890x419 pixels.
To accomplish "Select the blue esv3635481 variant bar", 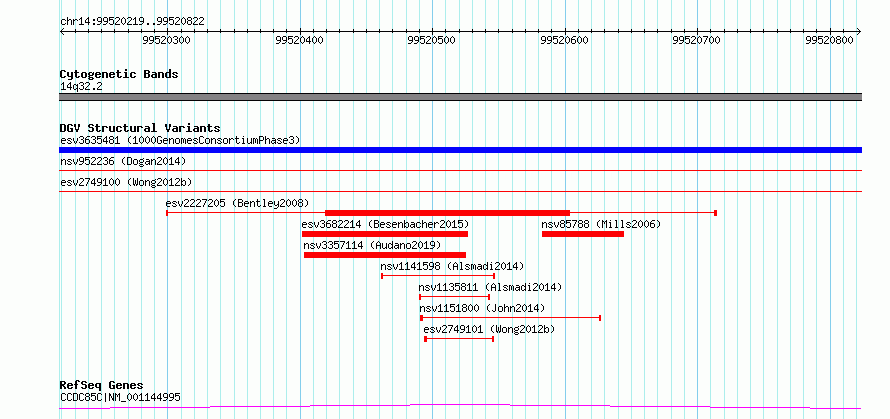I will (x=460, y=150).
